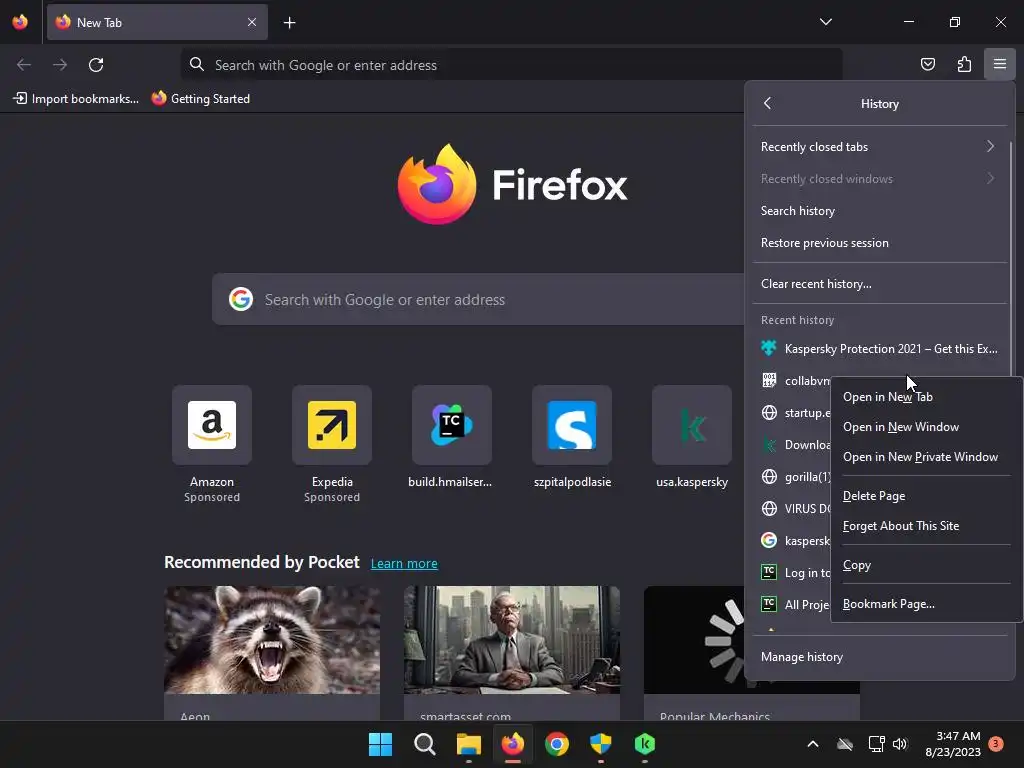Select the New Tab tab
Screen dimensions: 1024x768
click(157, 22)
